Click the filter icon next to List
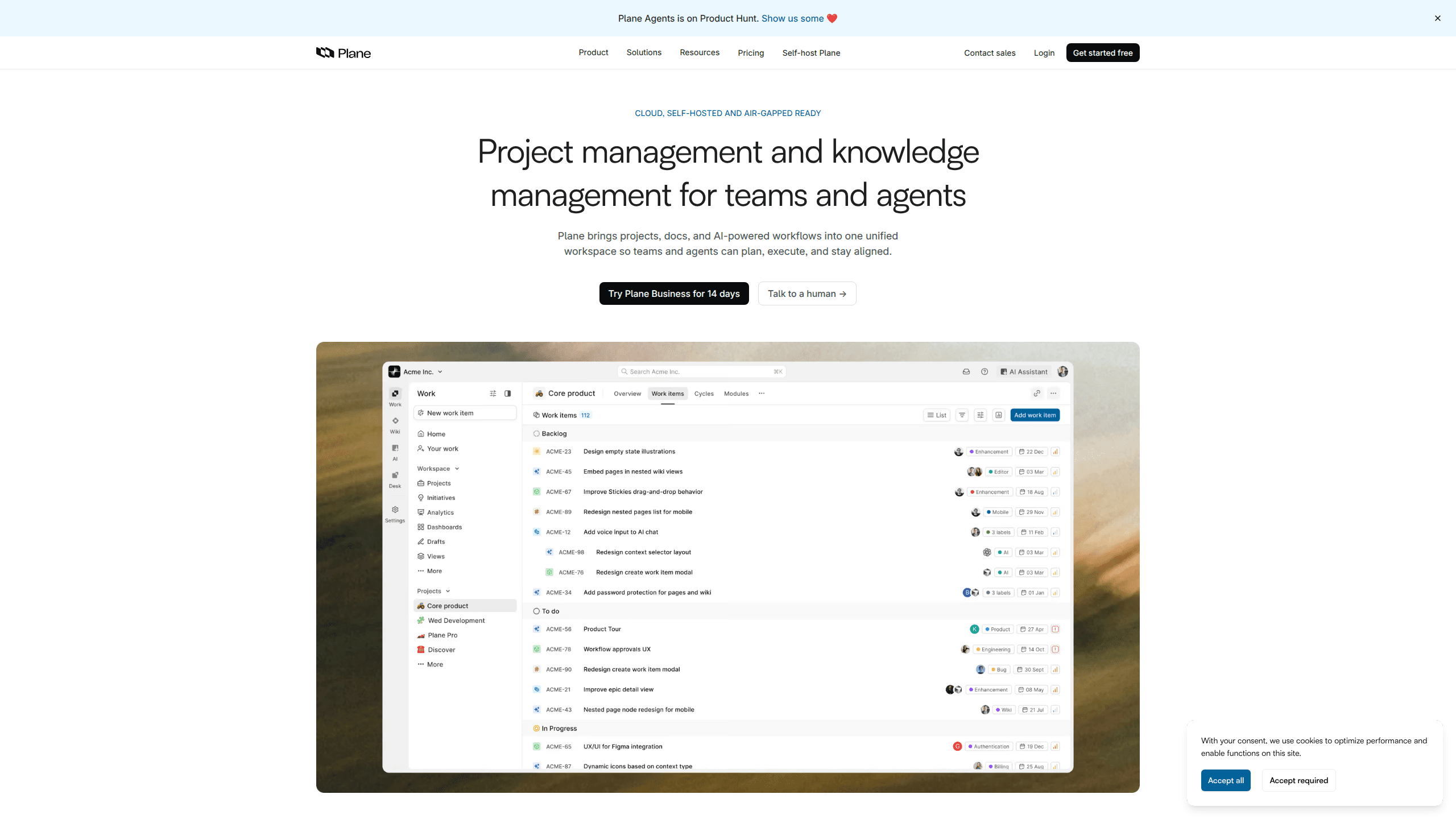Viewport: 1456px width, 819px height. coord(962,415)
